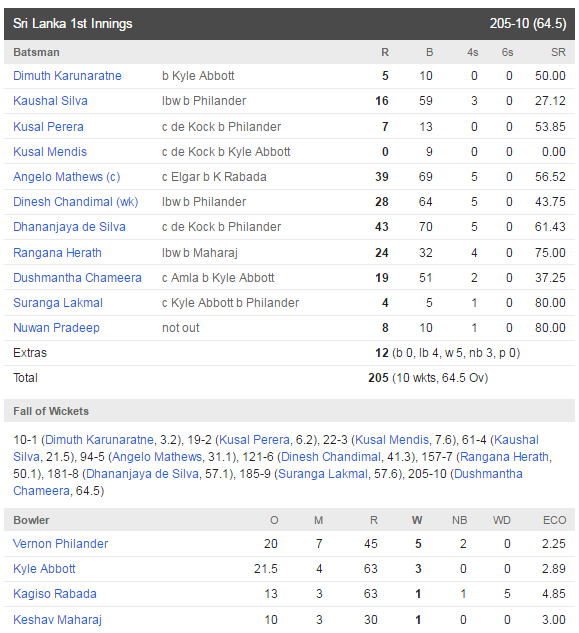Open Dimuth Karunaratne's player link in batting list
Screen dimensions: 579x633
tap(67, 76)
